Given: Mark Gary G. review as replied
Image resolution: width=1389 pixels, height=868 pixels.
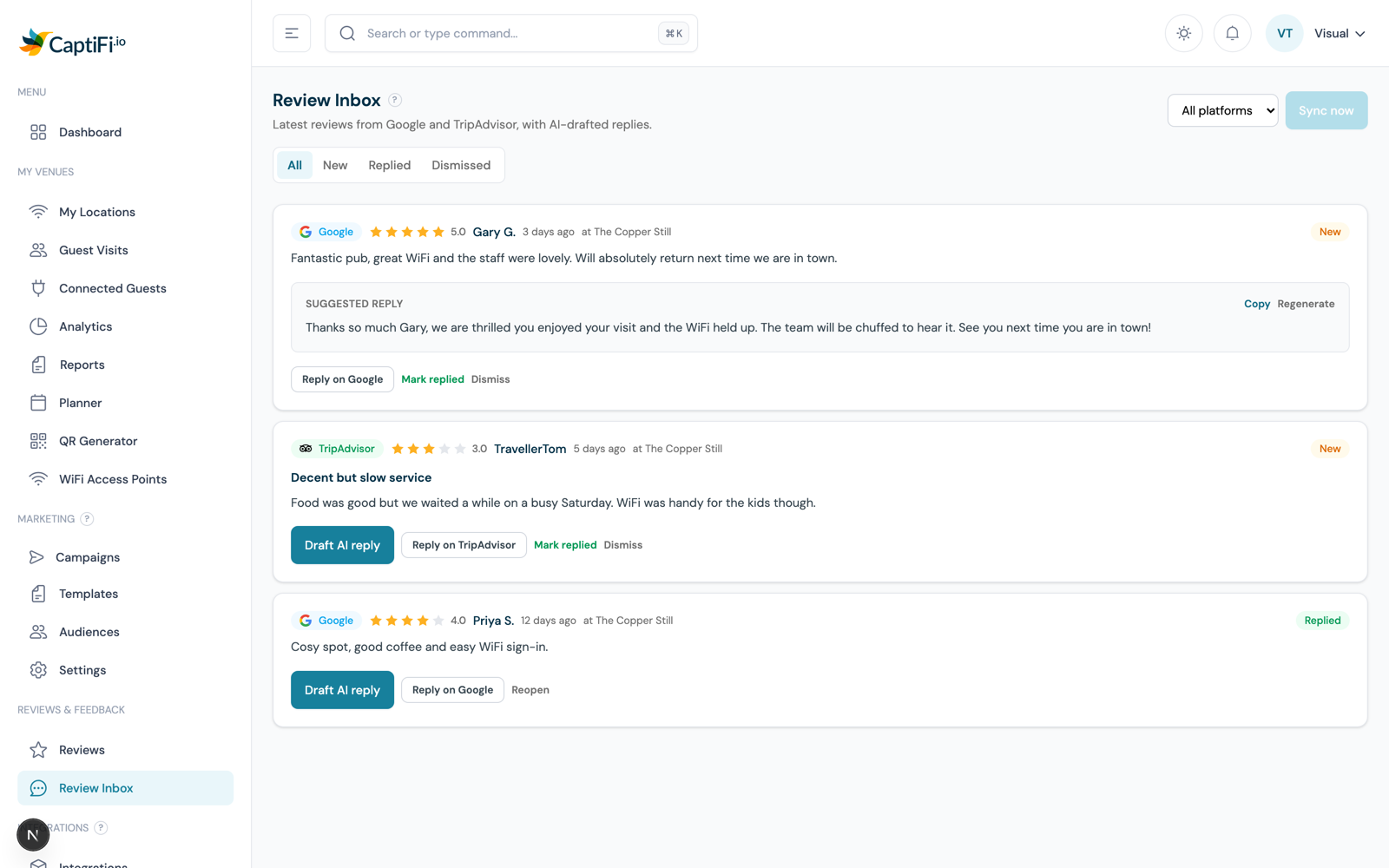Looking at the screenshot, I should pyautogui.click(x=432, y=379).
